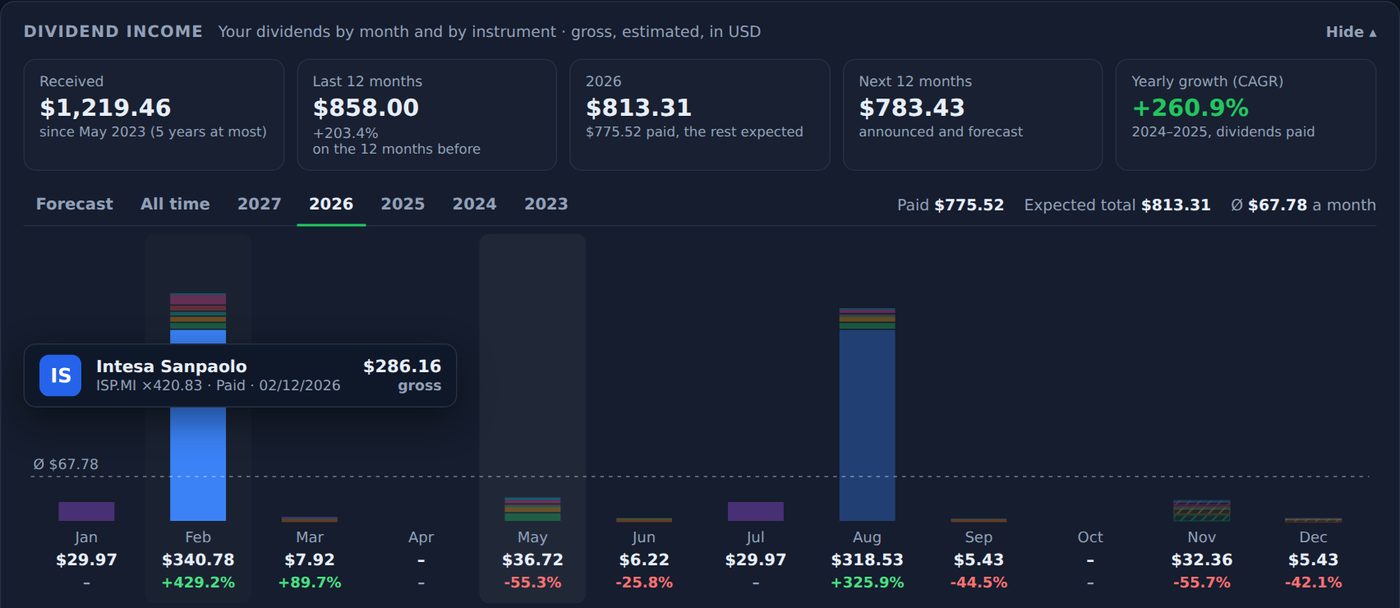View the 2023 tab
This screenshot has height=608, width=1400.
(546, 204)
